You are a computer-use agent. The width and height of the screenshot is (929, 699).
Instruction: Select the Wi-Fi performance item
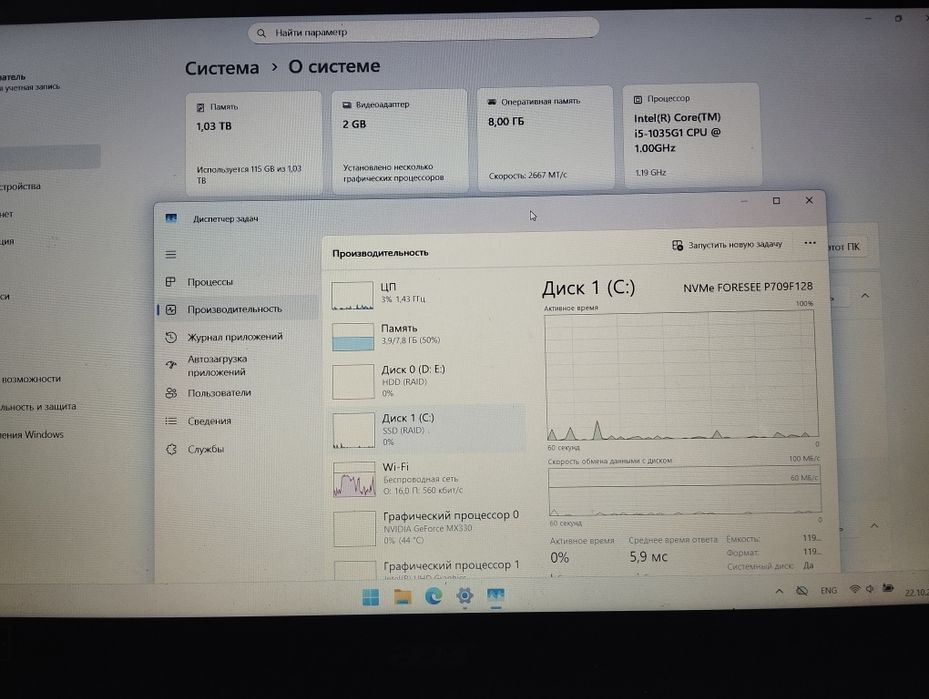tap(427, 479)
